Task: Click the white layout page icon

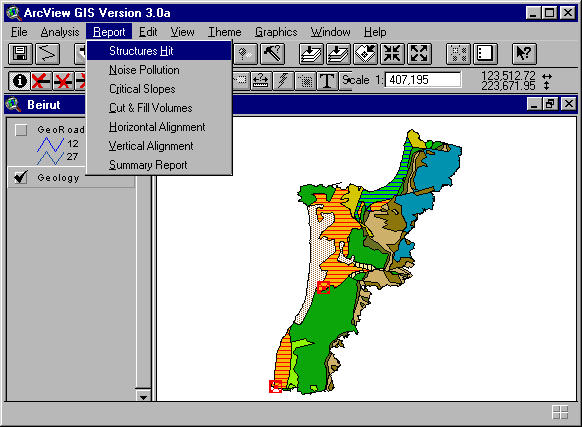Action: tap(485, 54)
